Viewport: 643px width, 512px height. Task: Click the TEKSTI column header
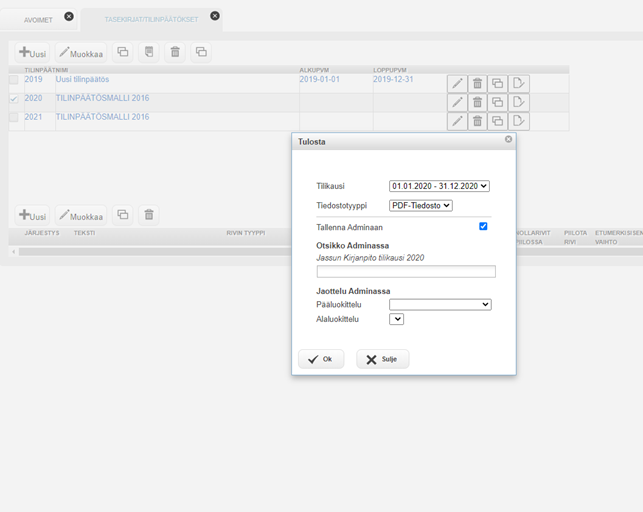tap(84, 233)
